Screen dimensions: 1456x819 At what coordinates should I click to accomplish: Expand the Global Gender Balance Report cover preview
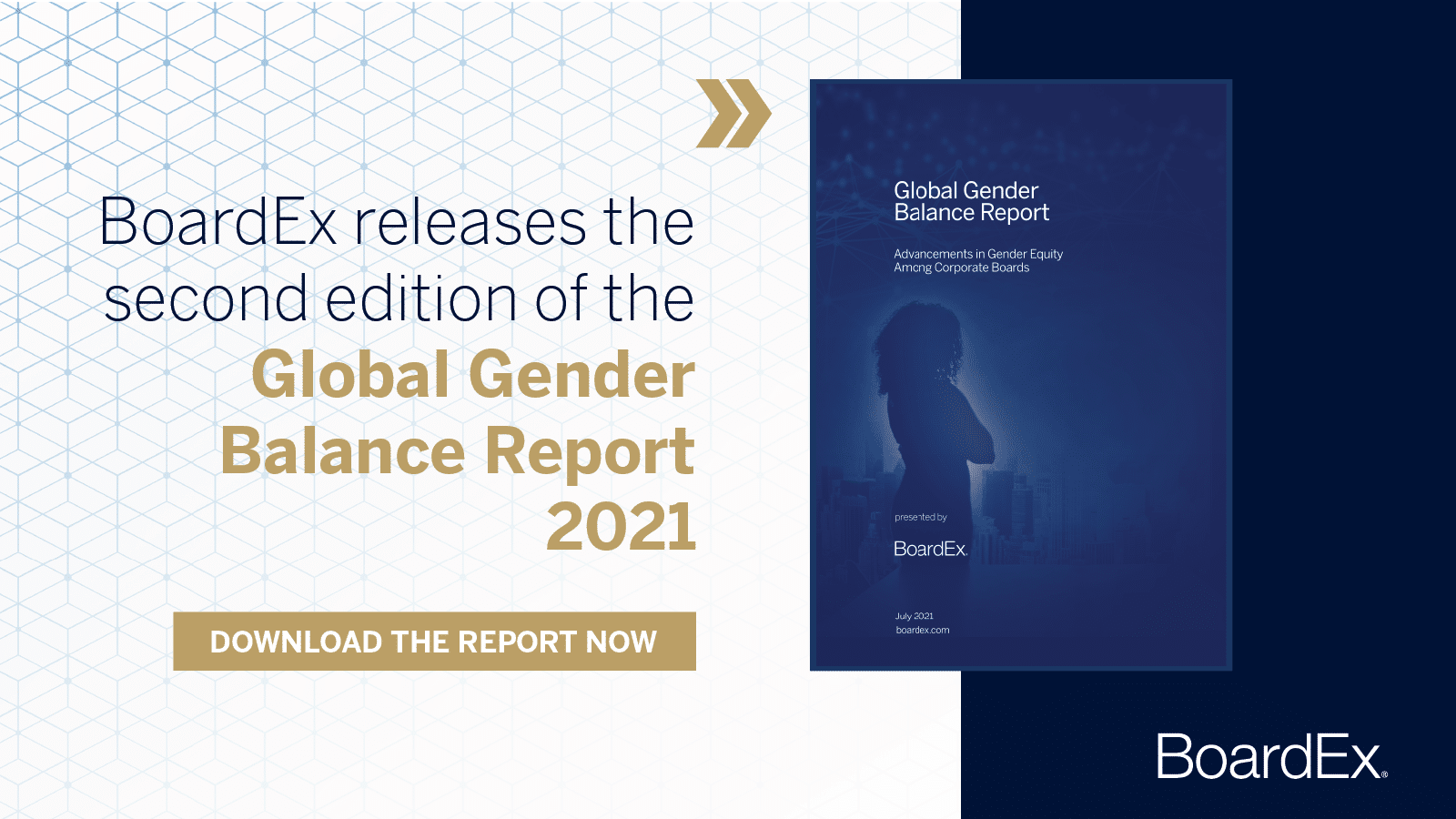[1019, 373]
